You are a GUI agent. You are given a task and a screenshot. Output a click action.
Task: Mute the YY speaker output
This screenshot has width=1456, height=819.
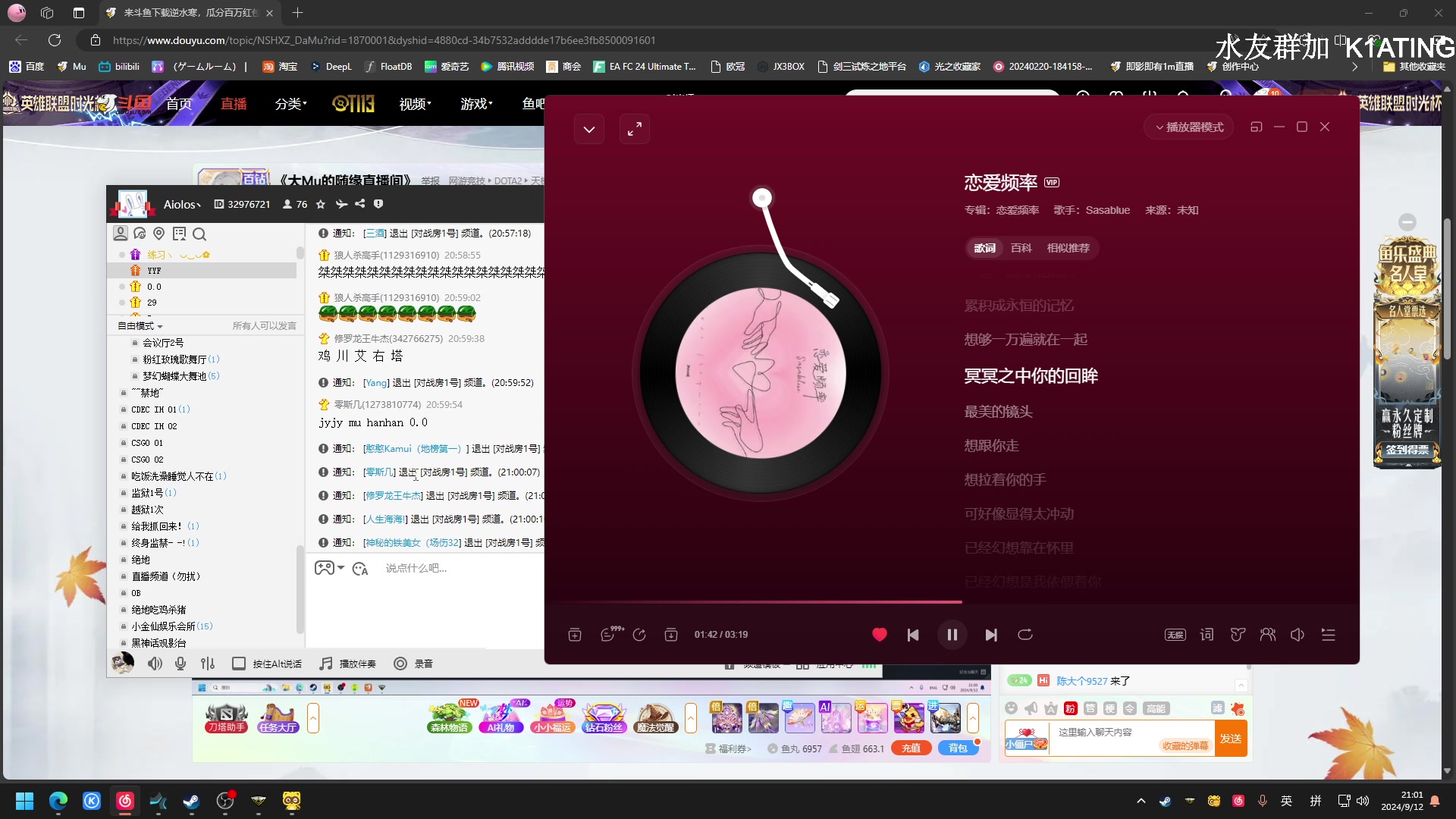coord(155,664)
